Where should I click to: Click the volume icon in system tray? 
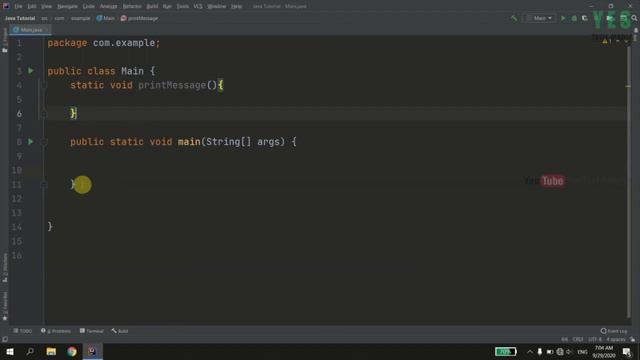(569, 351)
